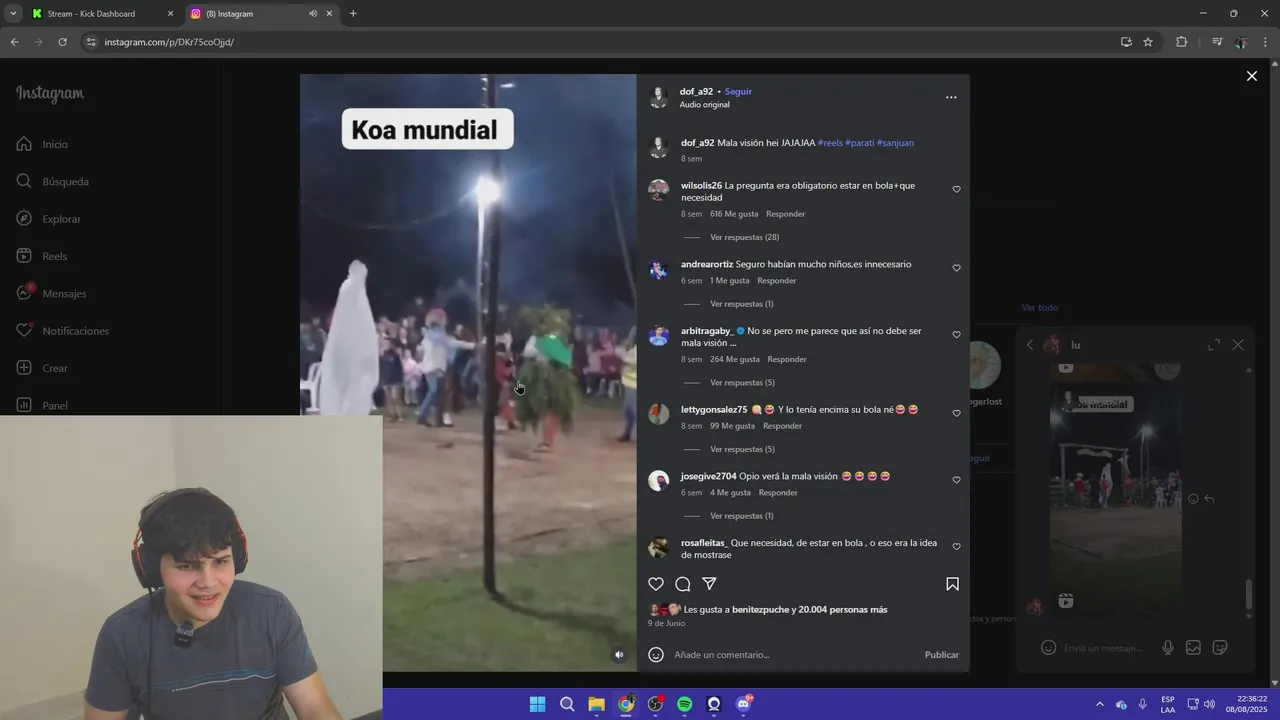Expand Ver respuestas (1) under josegive2704
Screen dimensions: 1280x720
pyautogui.click(x=741, y=516)
